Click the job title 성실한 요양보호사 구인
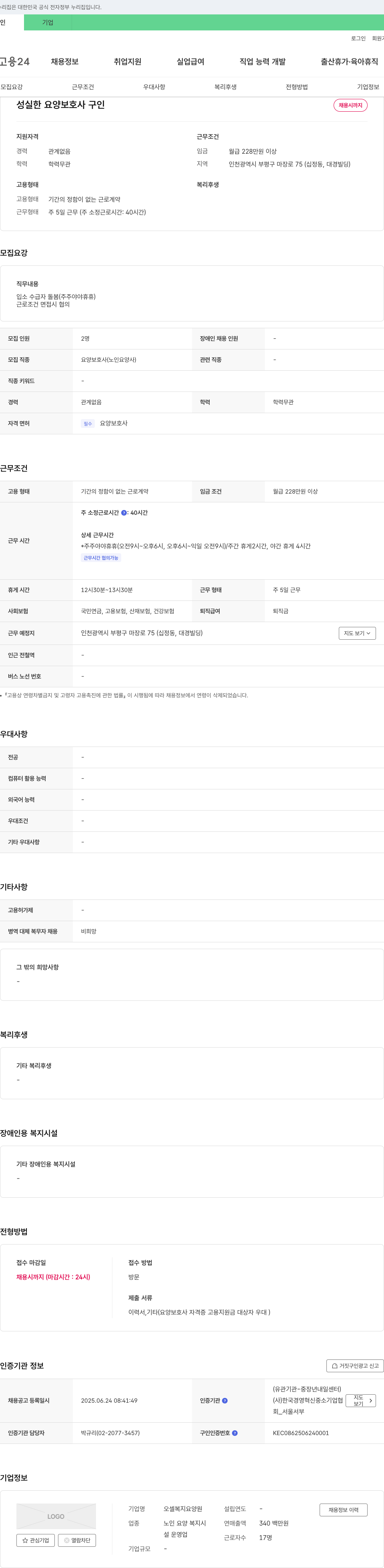The image size is (384, 1568). (x=60, y=105)
